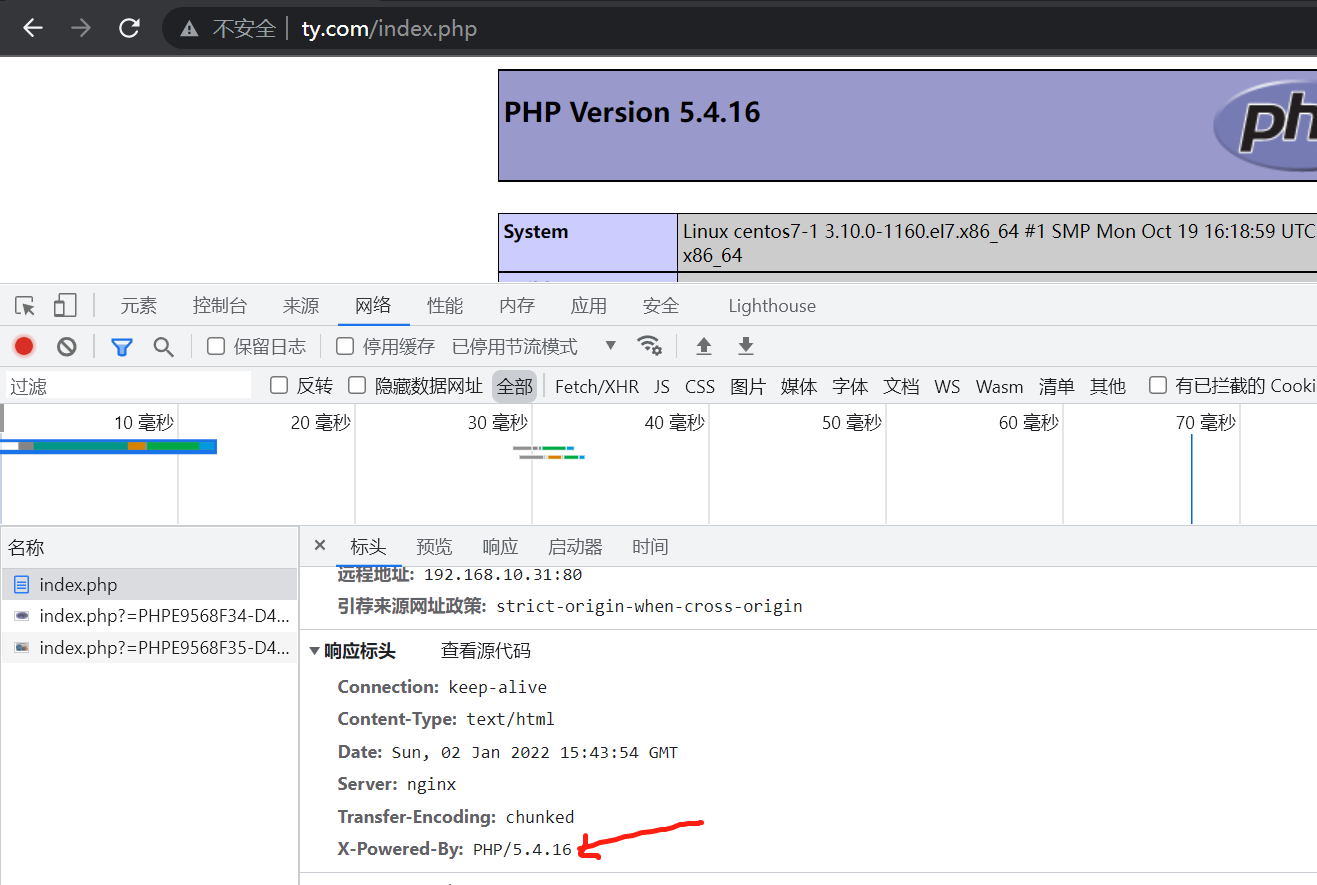Open the 元素 DevTools tab
Image resolution: width=1317 pixels, height=885 pixels.
pos(139,306)
